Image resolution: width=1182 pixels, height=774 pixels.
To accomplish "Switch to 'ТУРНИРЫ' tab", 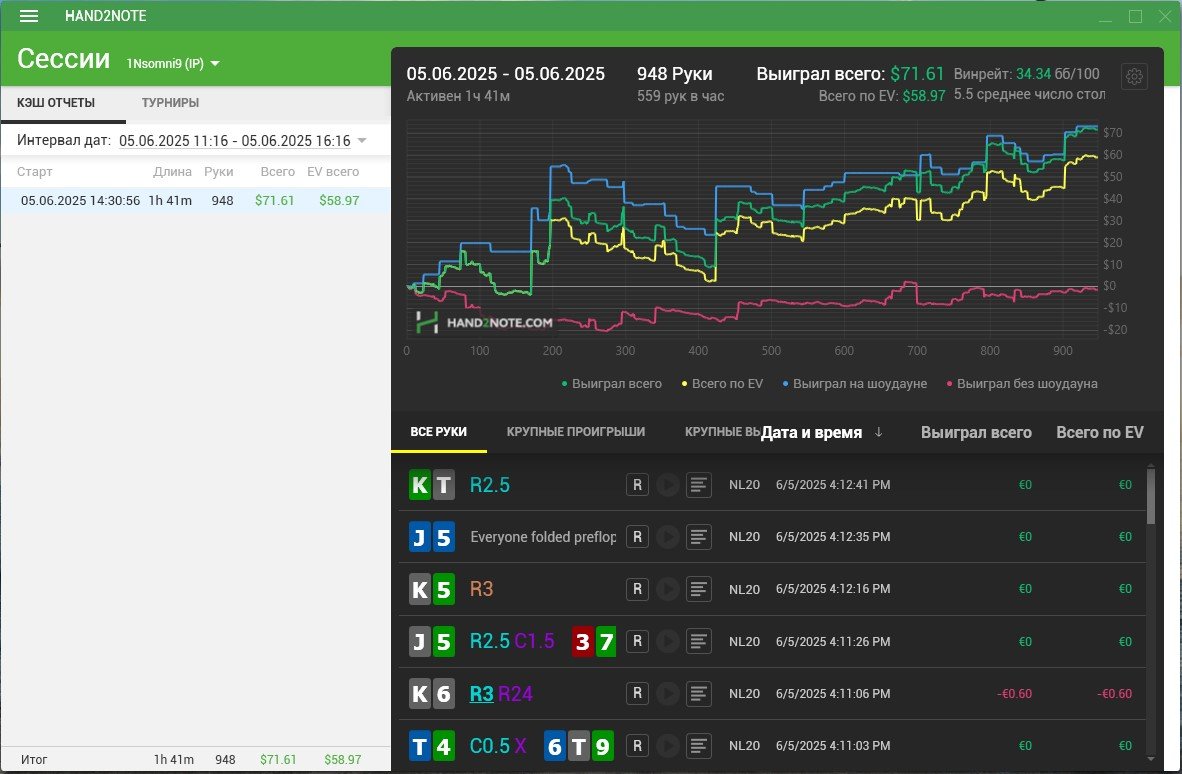I will [x=170, y=102].
